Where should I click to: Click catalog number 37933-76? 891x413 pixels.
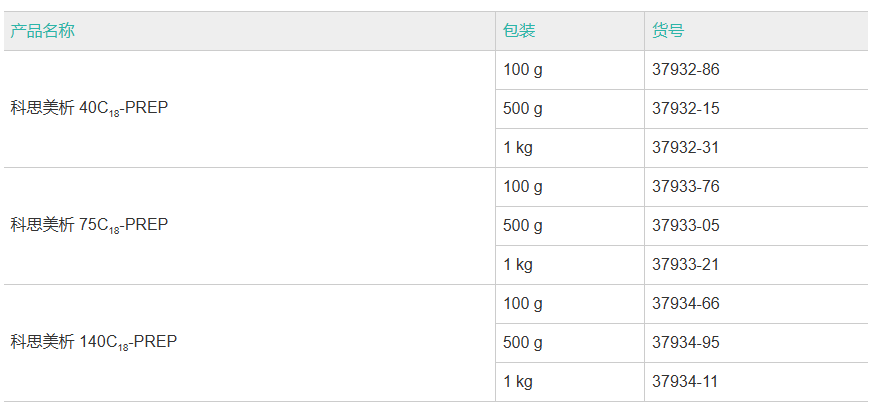click(x=686, y=187)
